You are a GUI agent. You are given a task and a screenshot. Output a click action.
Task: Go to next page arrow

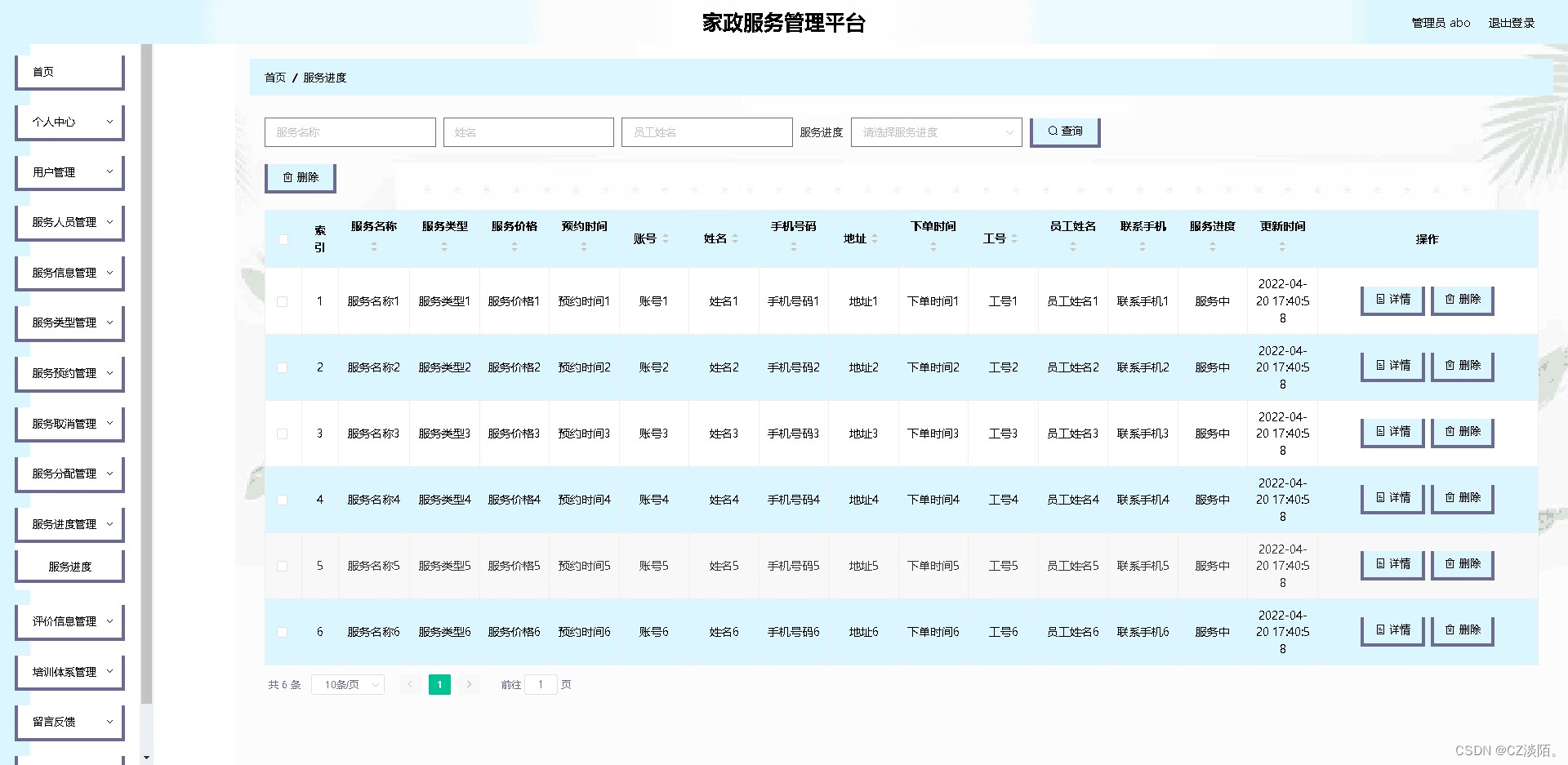click(469, 684)
